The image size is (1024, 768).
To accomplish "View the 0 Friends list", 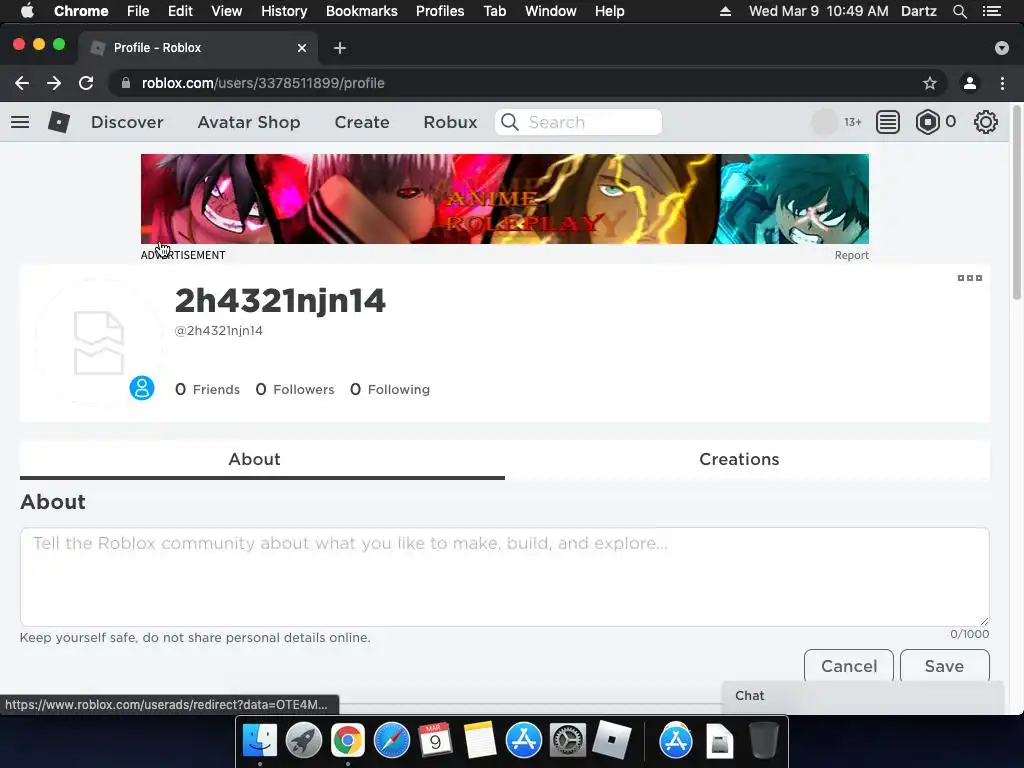I will click(x=207, y=389).
